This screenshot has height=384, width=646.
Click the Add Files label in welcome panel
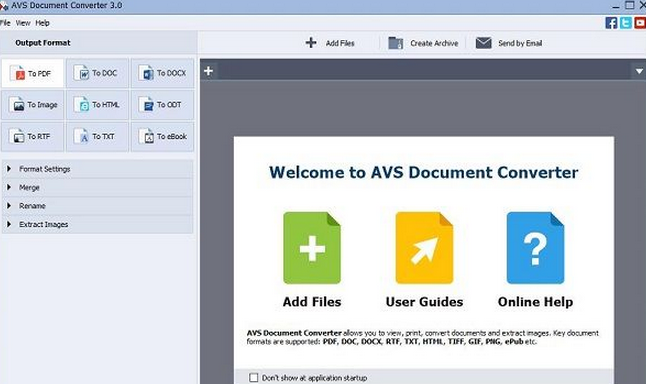(x=312, y=302)
